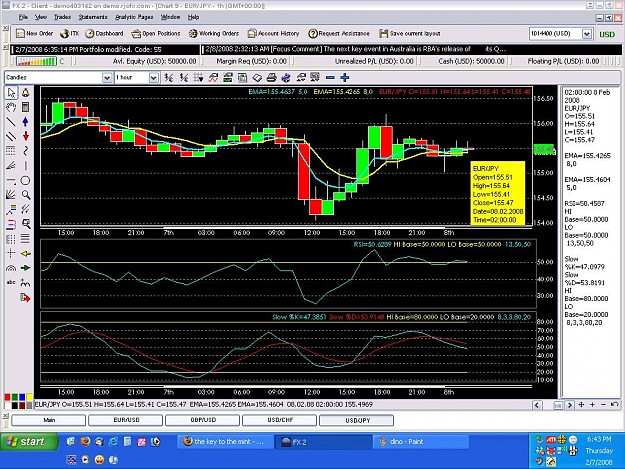
Task: Switch to the Main tab
Action: pos(49,420)
